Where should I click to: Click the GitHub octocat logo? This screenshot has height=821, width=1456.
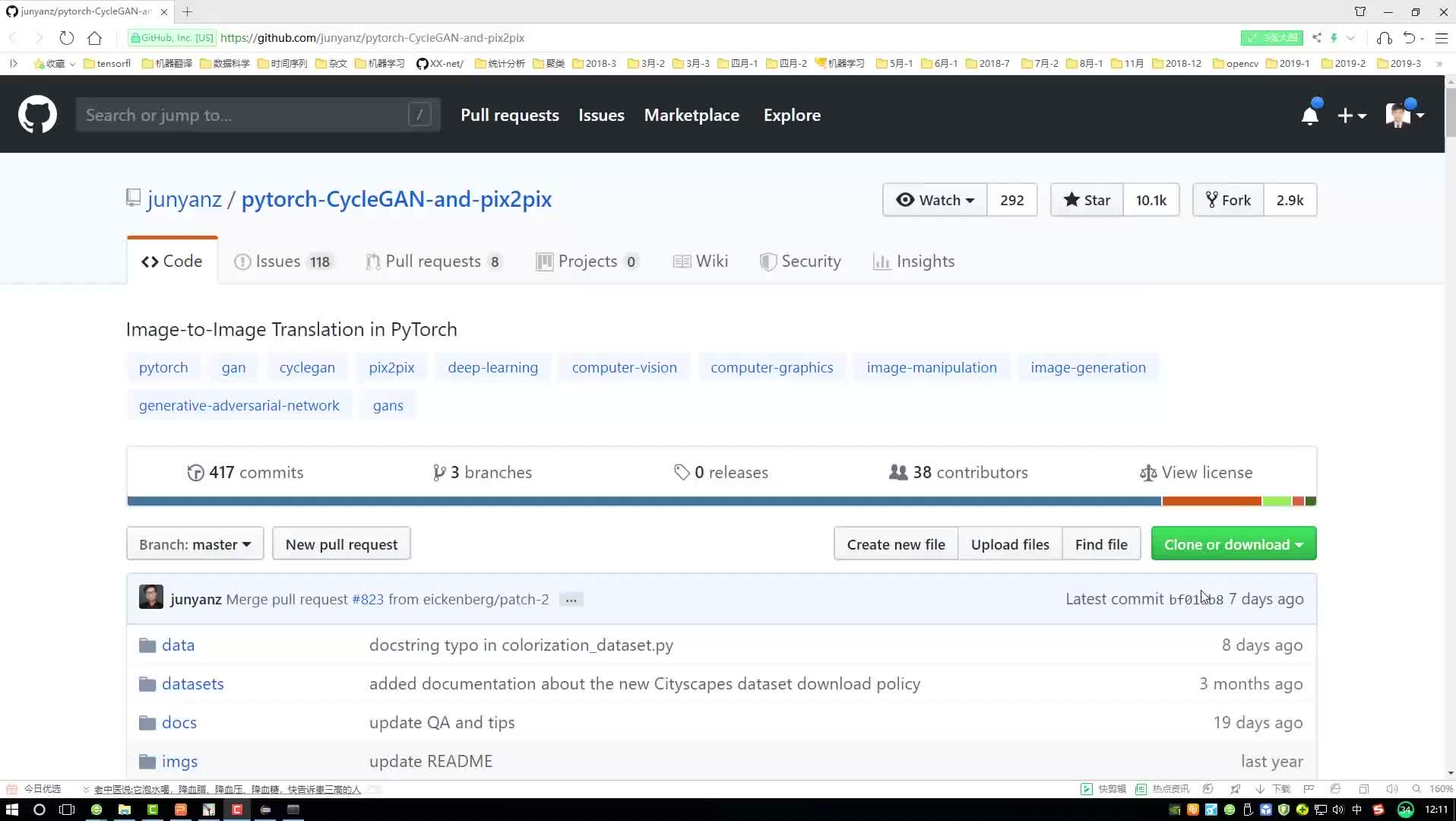pyautogui.click(x=37, y=115)
